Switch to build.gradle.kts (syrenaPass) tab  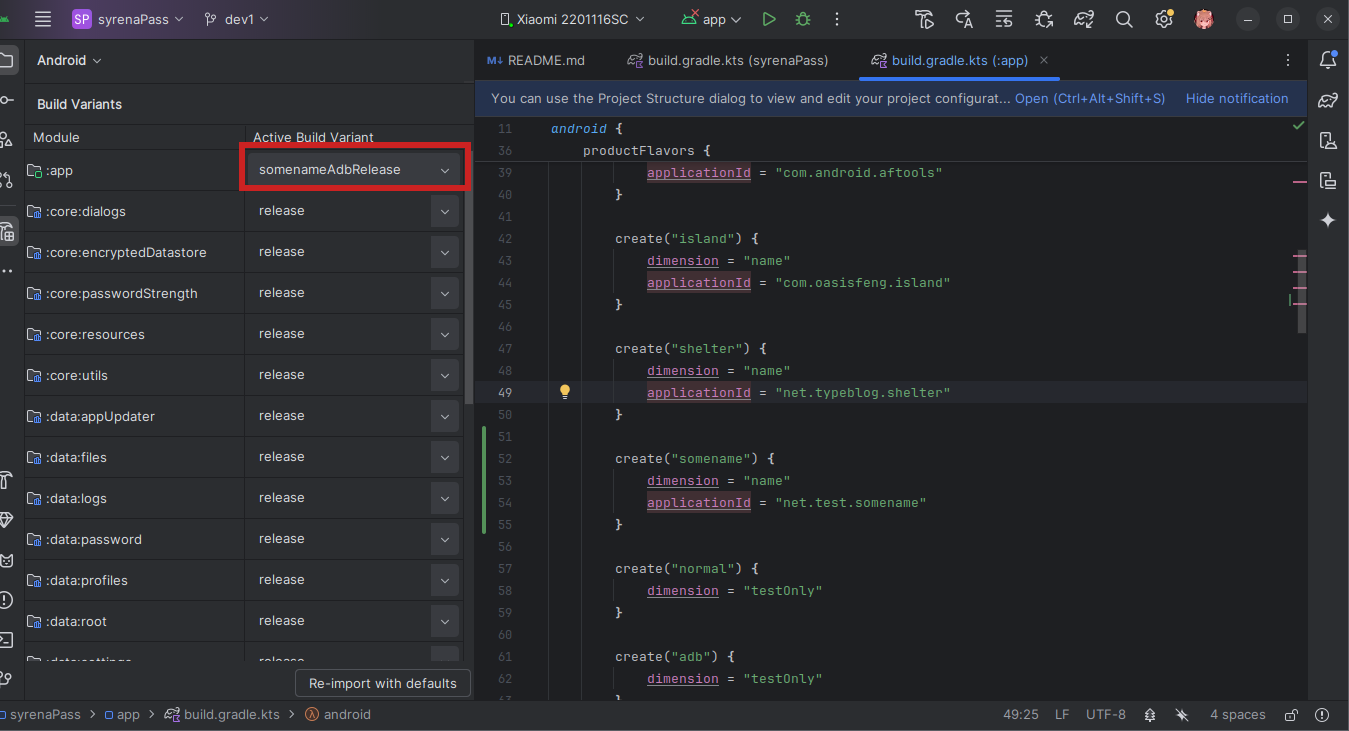pos(728,60)
